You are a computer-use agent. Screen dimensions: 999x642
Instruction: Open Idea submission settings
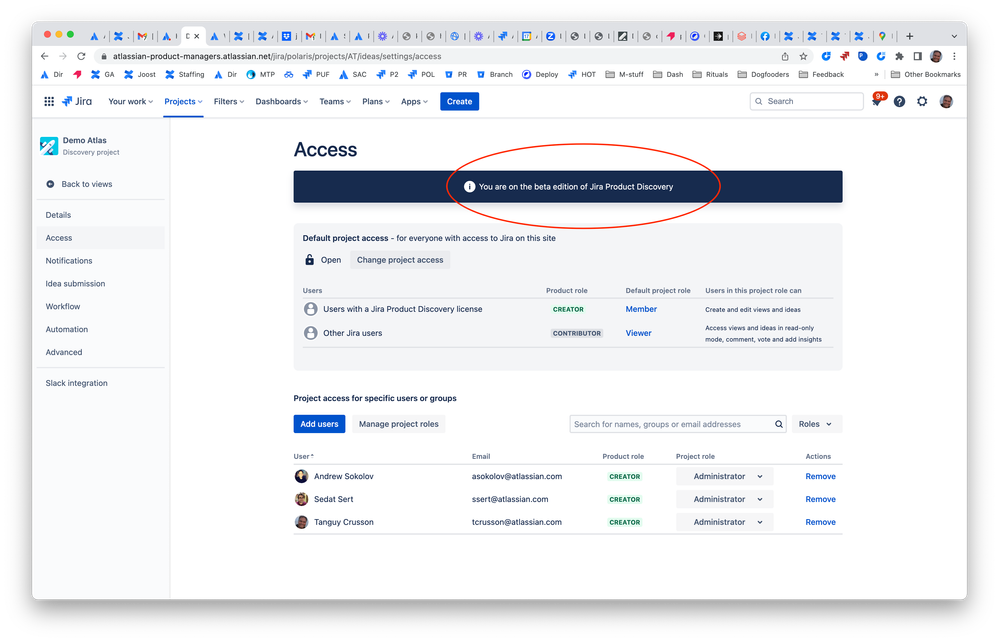tap(101, 284)
